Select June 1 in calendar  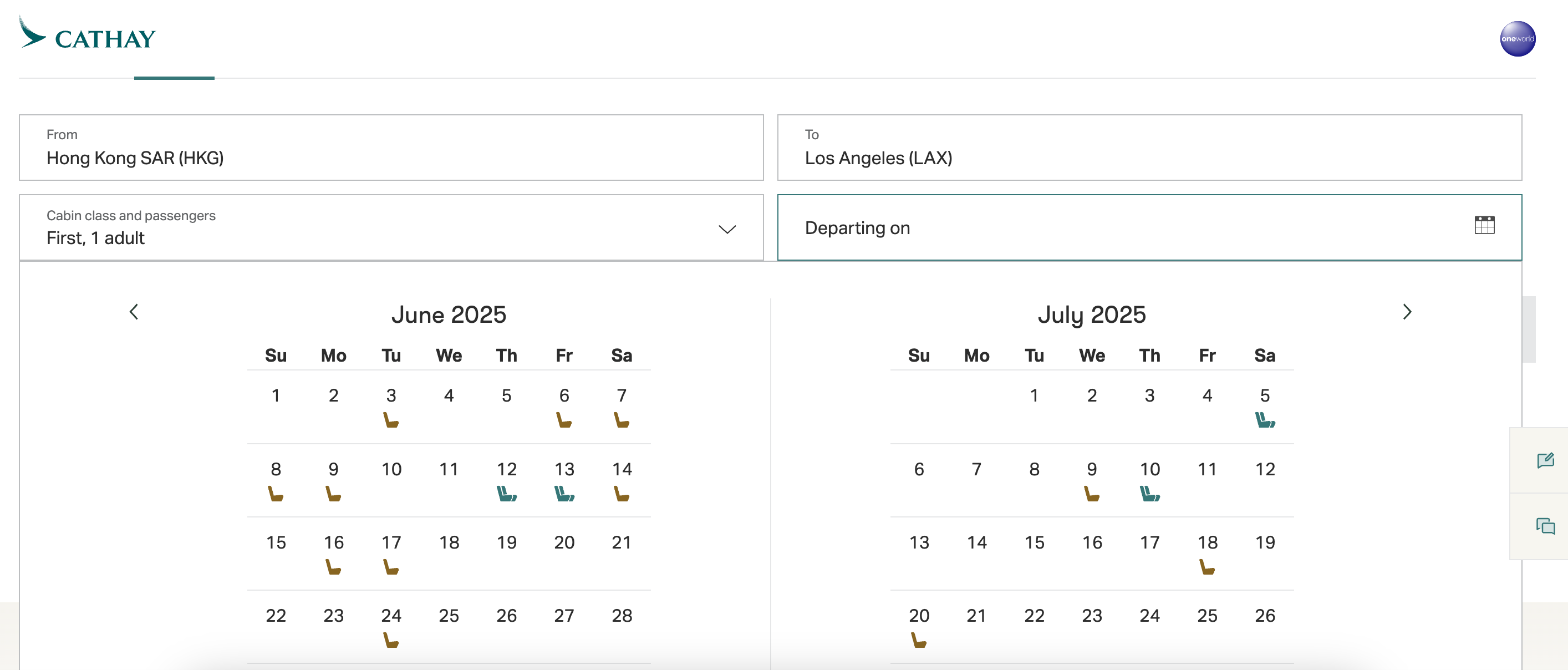coord(276,395)
